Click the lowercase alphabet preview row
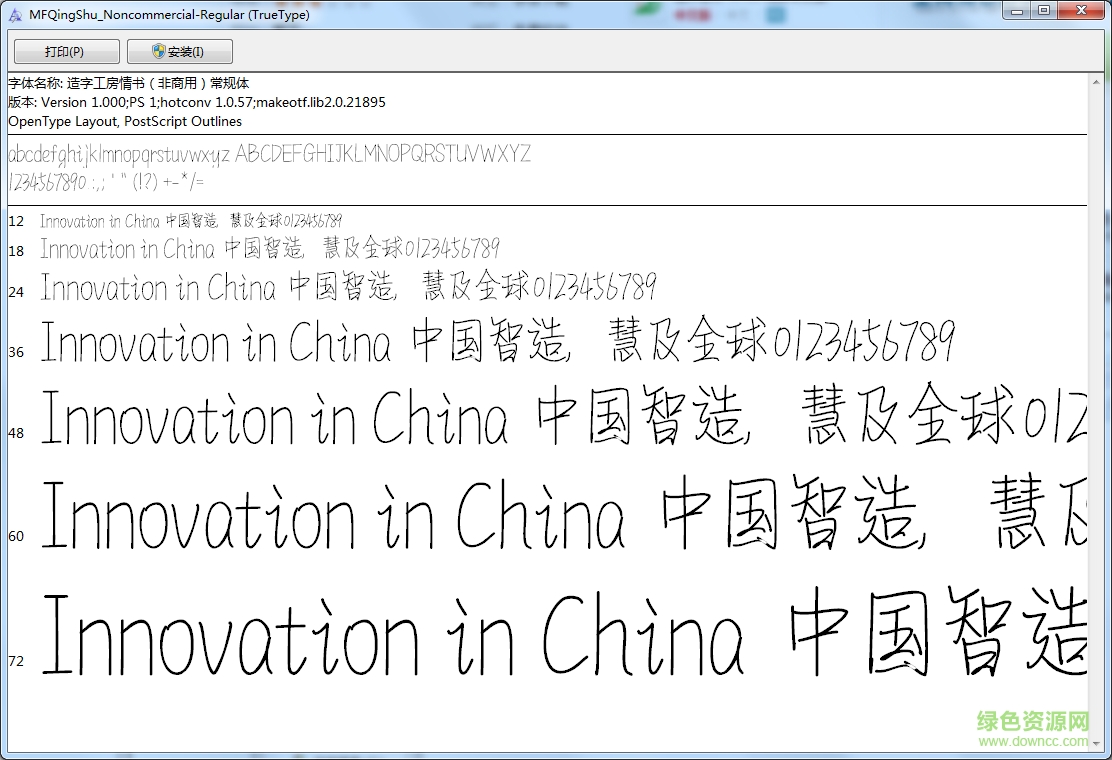1112x760 pixels. point(270,154)
